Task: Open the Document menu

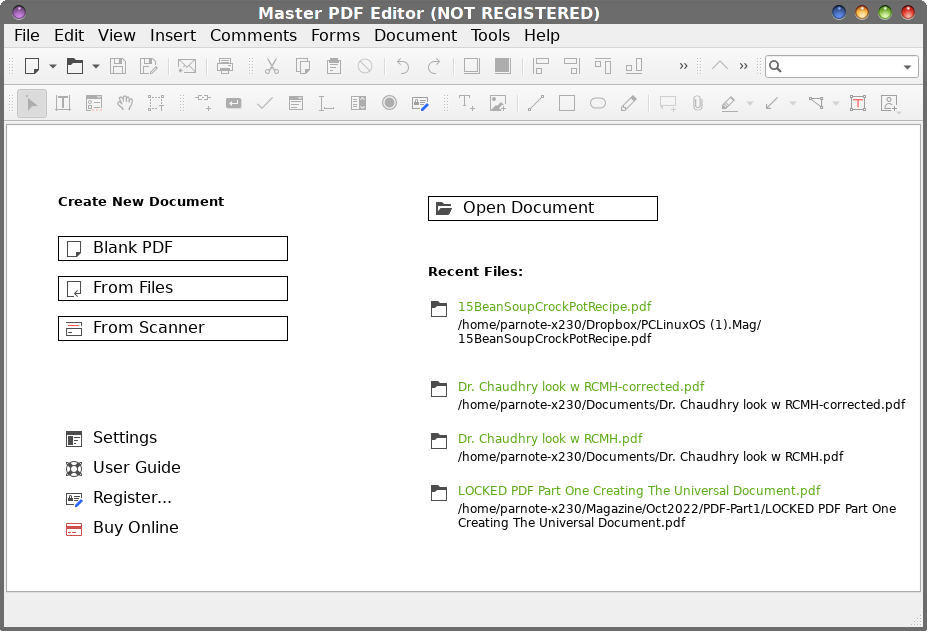Action: tap(415, 35)
